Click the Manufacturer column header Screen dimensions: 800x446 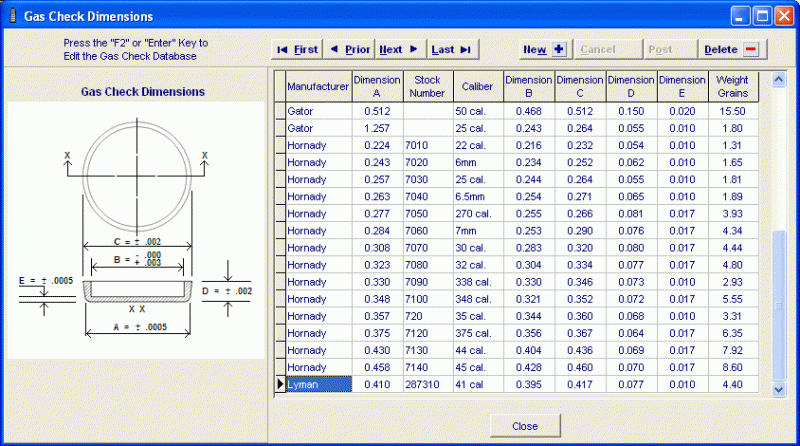318,87
